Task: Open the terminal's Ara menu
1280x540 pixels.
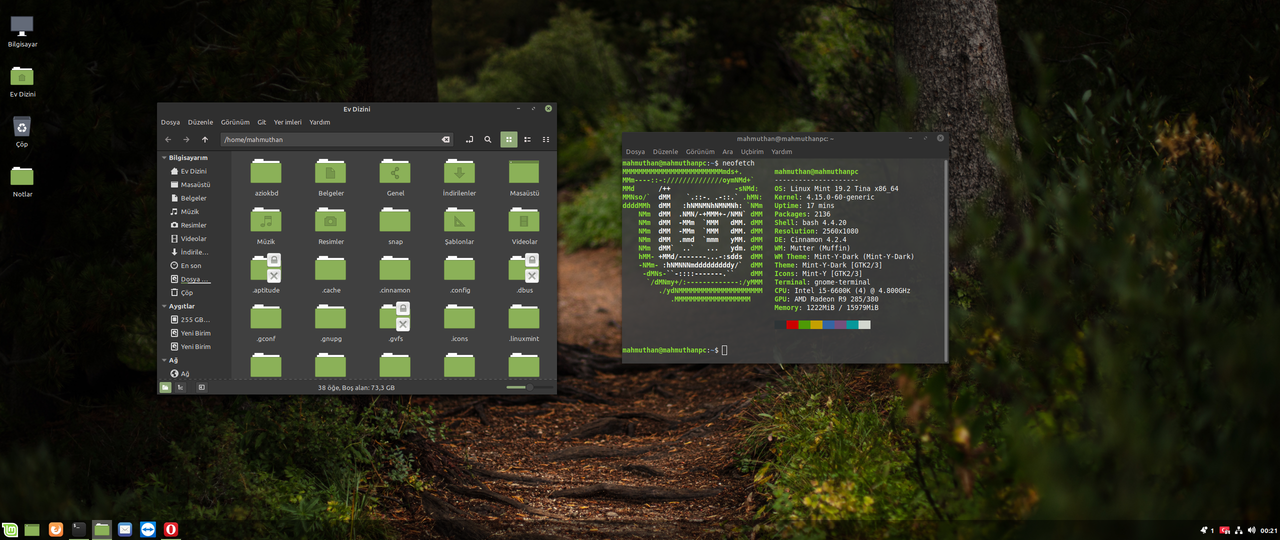Action: coord(727,152)
